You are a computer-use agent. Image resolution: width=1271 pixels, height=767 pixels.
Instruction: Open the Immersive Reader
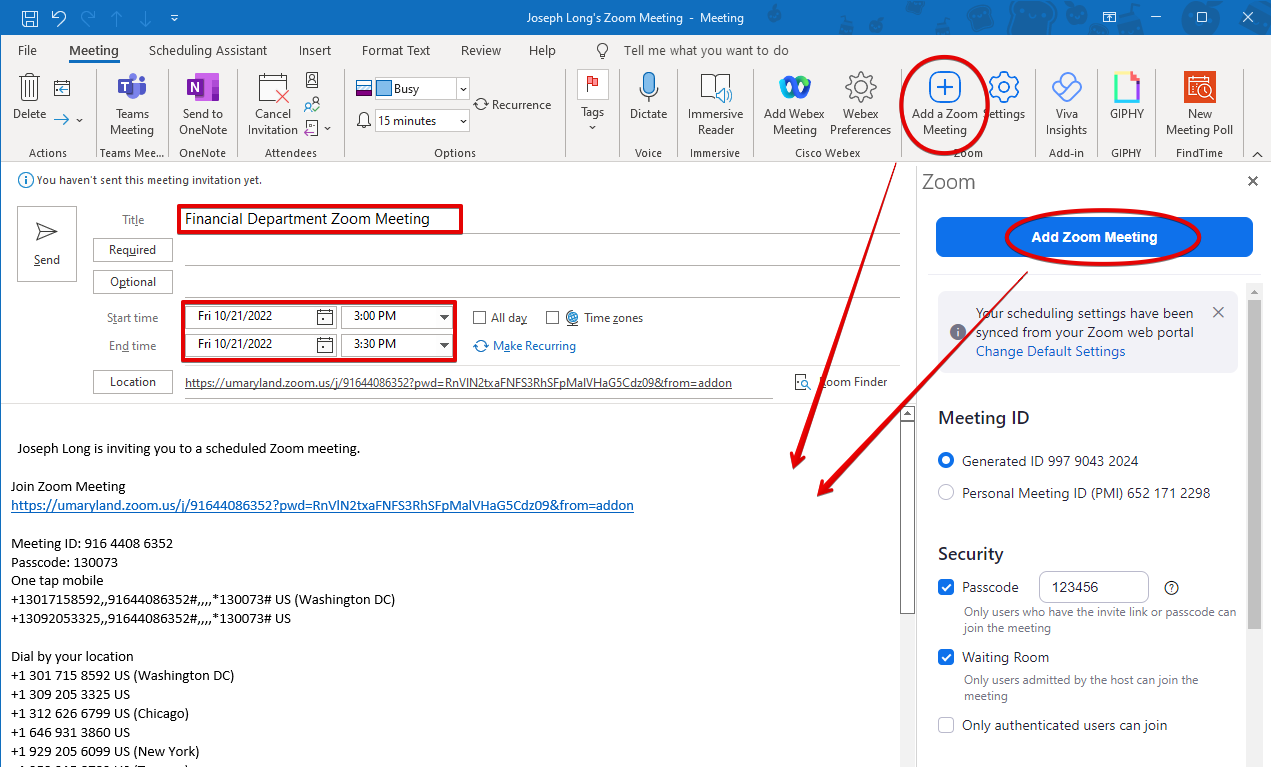tap(715, 90)
